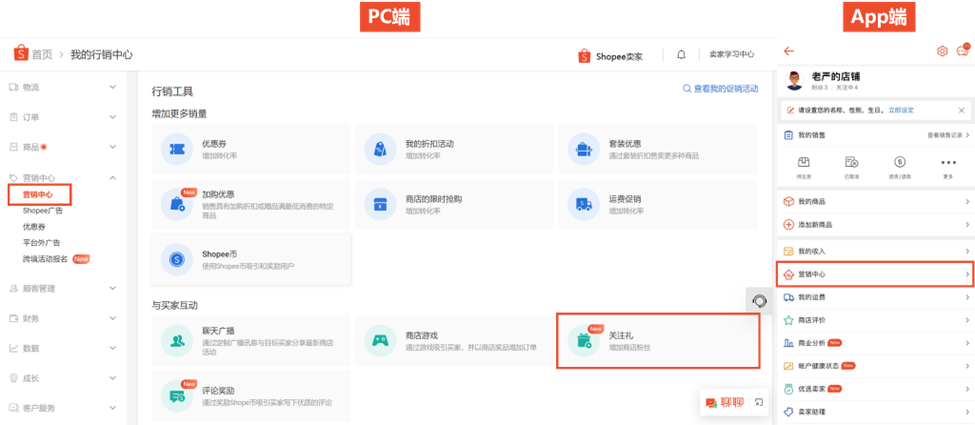Screen dimensions: 975x425
Task: Open settings gear in App panel
Action: coord(941,51)
